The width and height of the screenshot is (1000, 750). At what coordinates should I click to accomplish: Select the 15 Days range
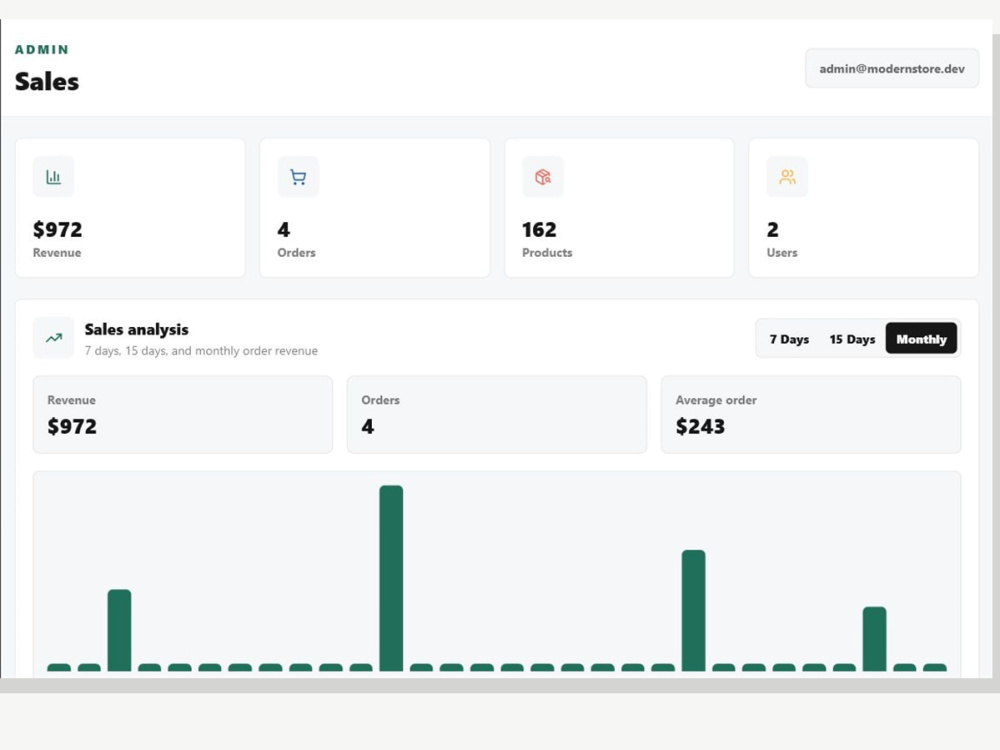(x=852, y=339)
